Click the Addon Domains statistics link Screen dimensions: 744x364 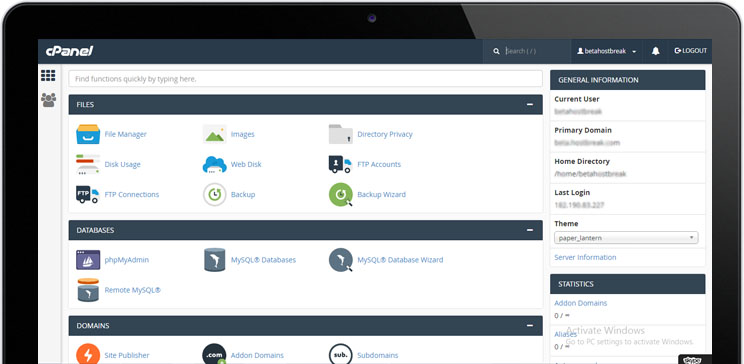[x=580, y=303]
